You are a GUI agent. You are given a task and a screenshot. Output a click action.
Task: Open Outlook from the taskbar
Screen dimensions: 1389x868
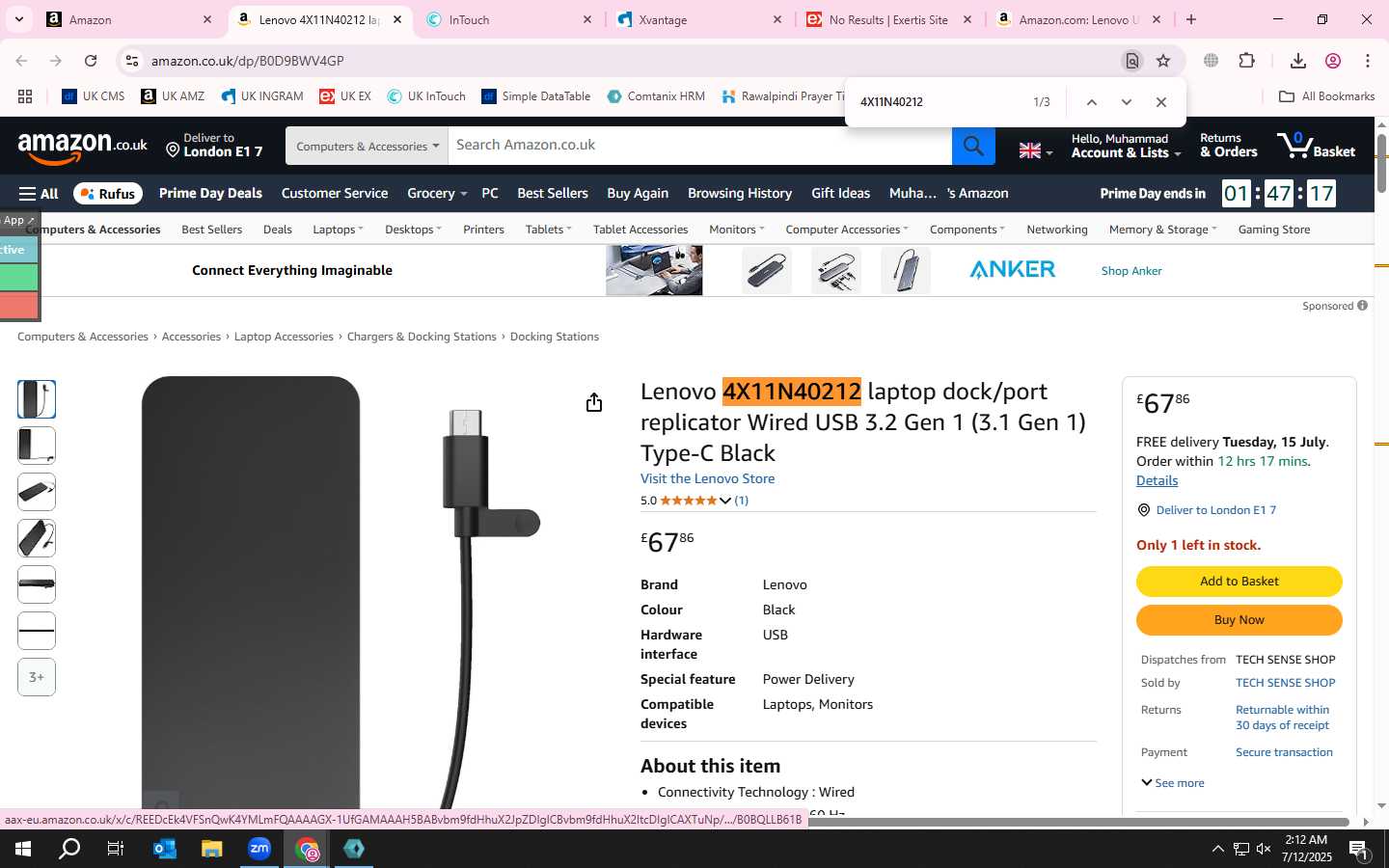pyautogui.click(x=165, y=849)
